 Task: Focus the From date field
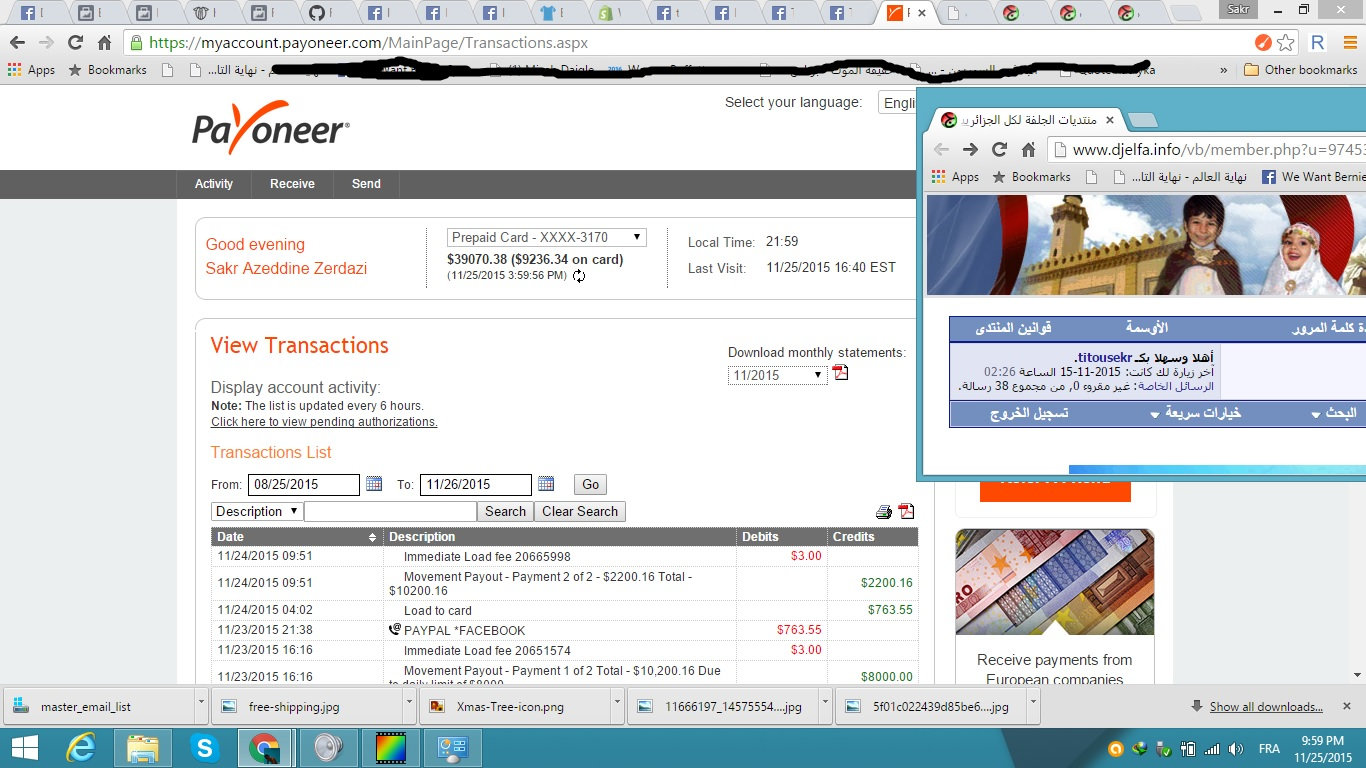(x=303, y=484)
